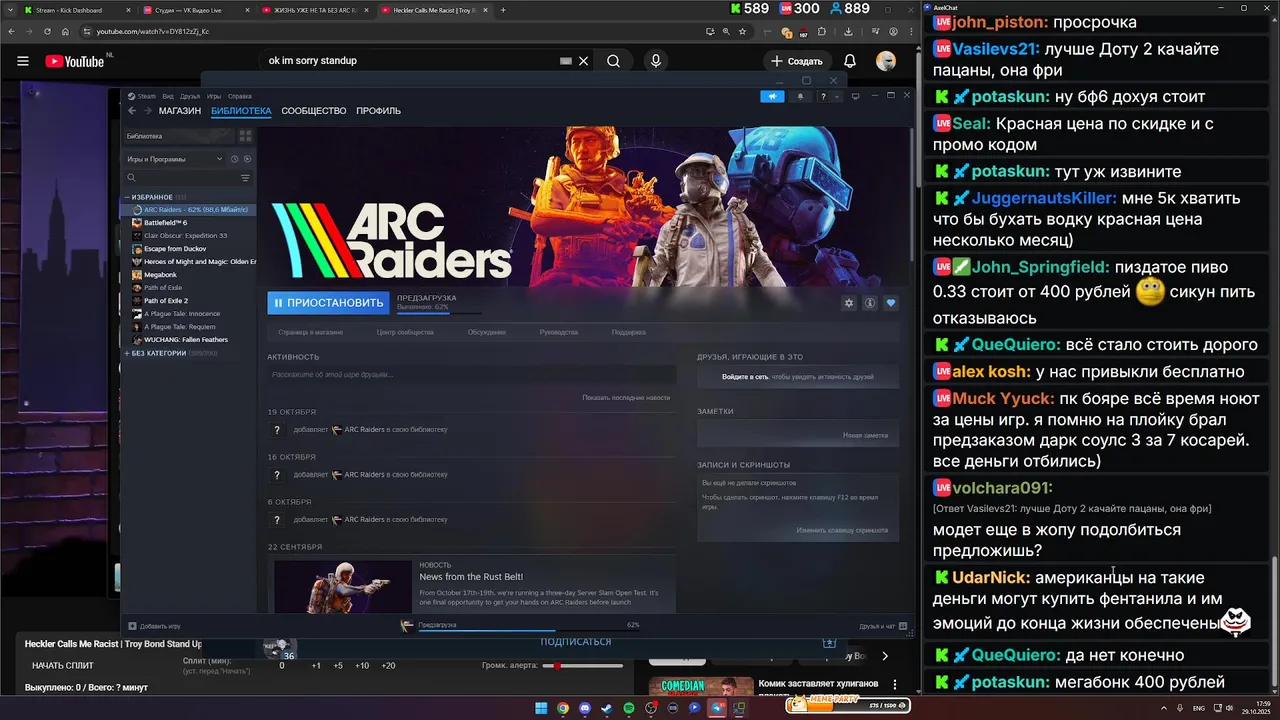Click the recent activity clock filter icon

235,159
